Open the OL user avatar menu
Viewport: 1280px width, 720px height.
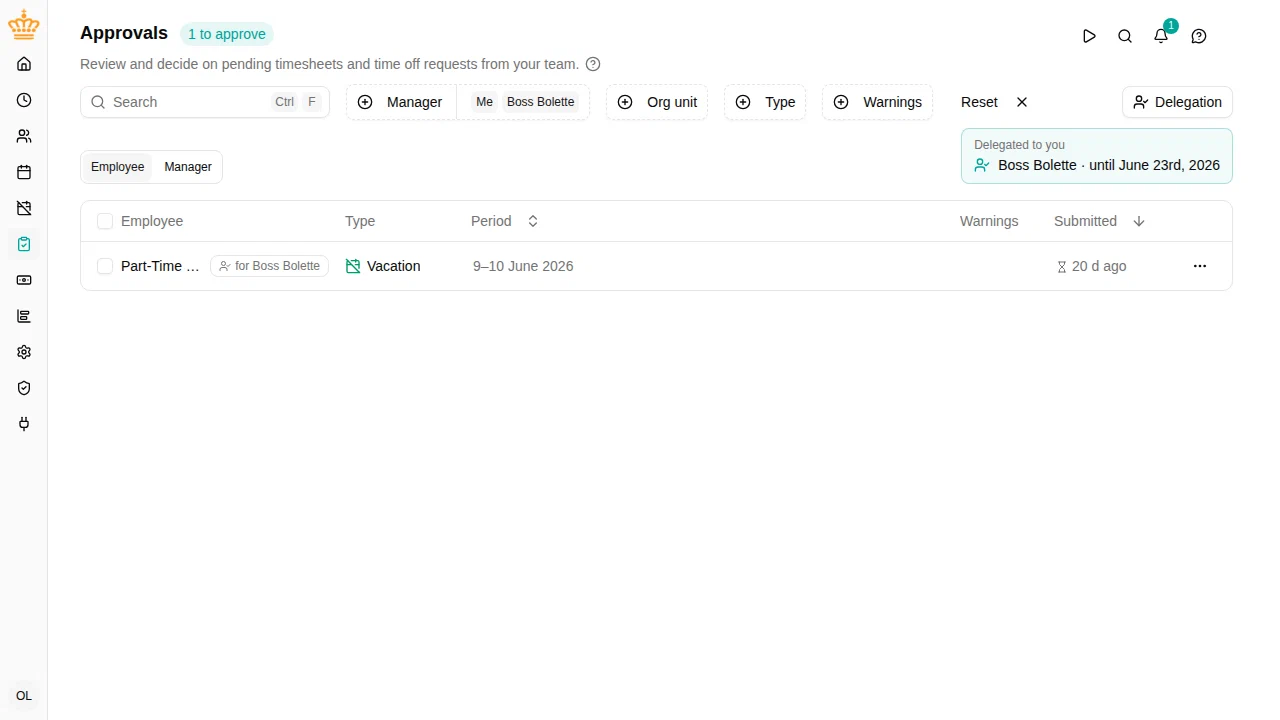pos(24,696)
